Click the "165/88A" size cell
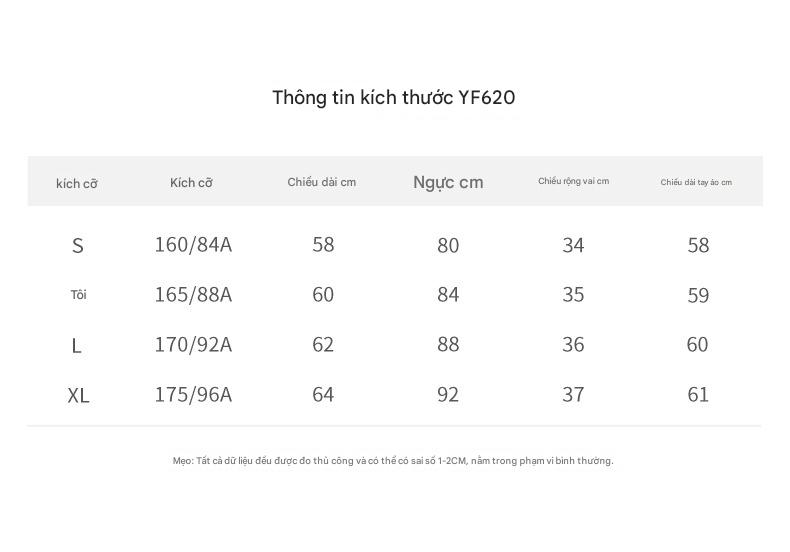Image resolution: width=790 pixels, height=552 pixels. tap(193, 294)
